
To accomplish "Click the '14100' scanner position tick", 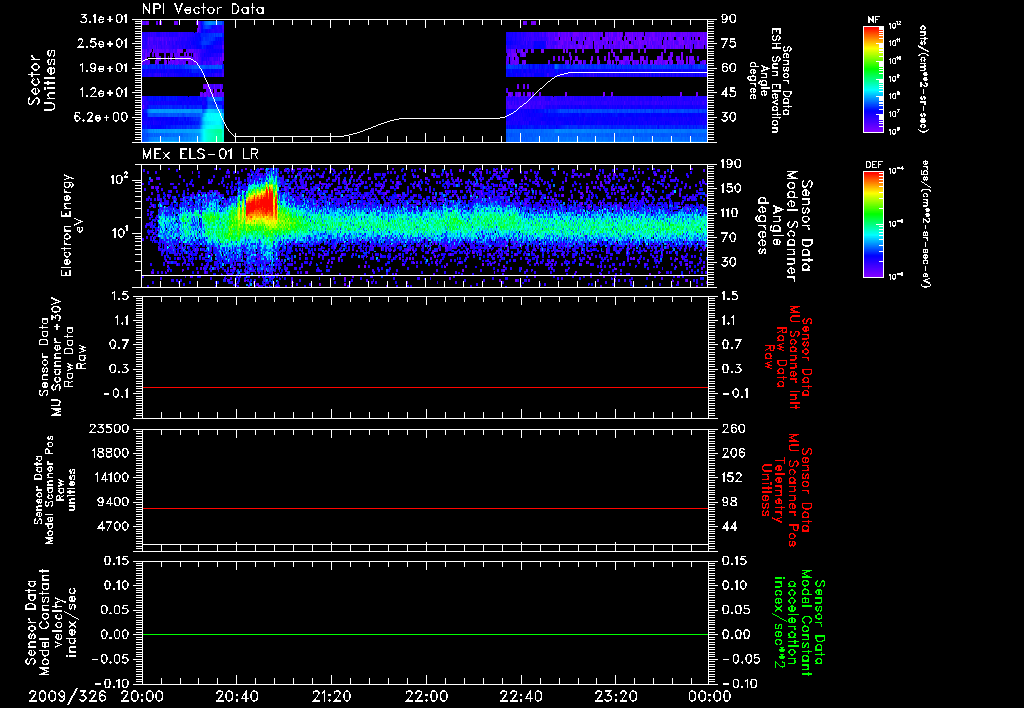I will (x=108, y=477).
